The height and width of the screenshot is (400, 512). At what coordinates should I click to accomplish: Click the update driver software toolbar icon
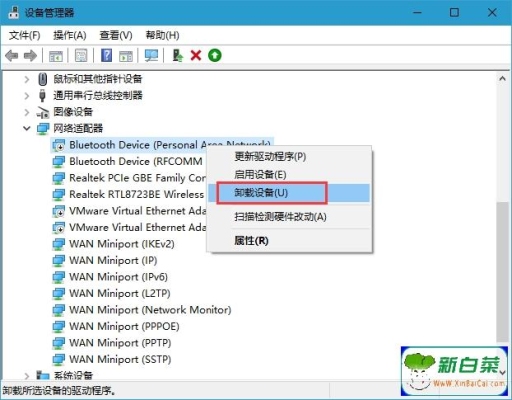click(x=177, y=55)
